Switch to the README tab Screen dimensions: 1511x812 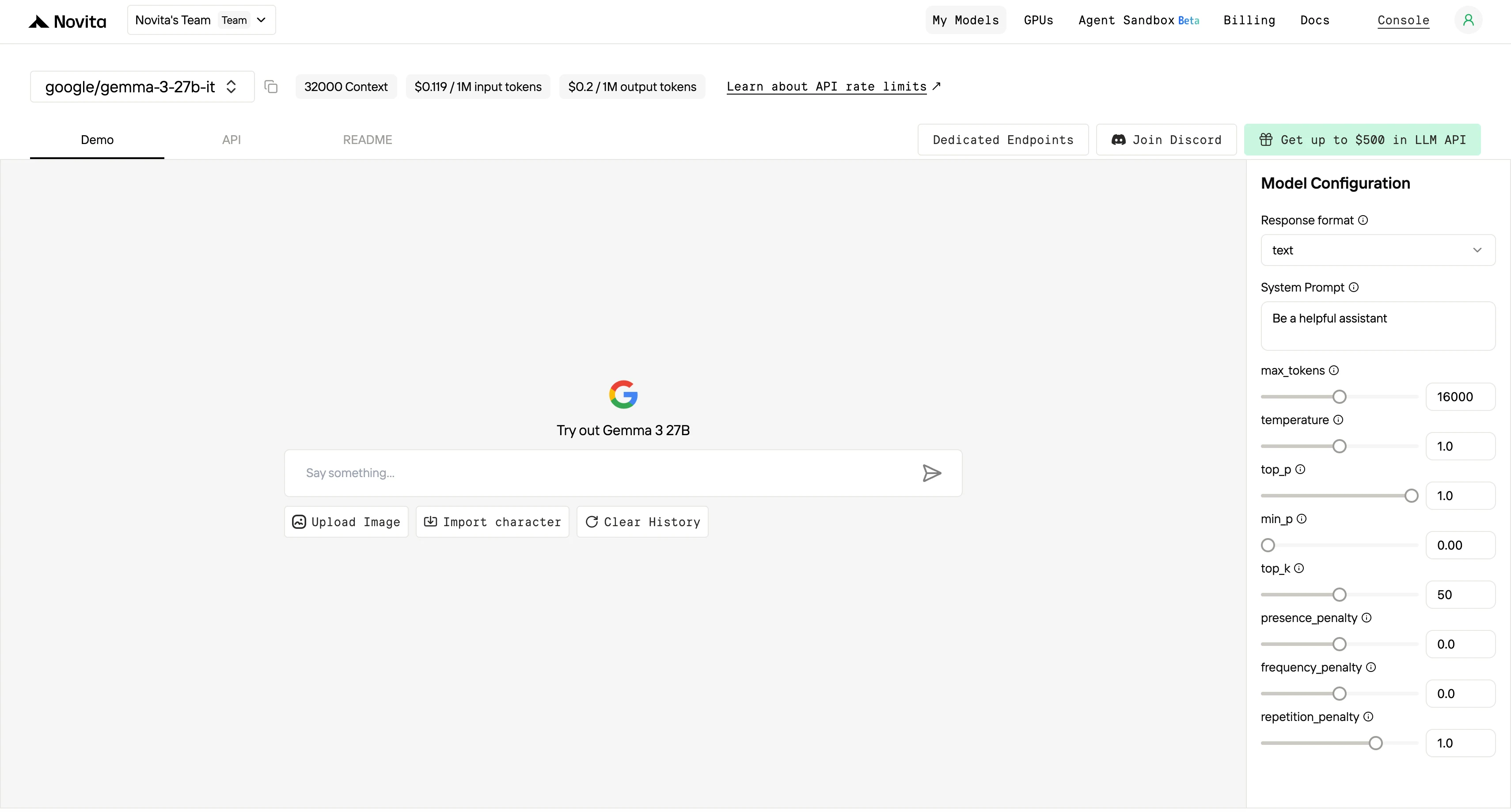(368, 140)
